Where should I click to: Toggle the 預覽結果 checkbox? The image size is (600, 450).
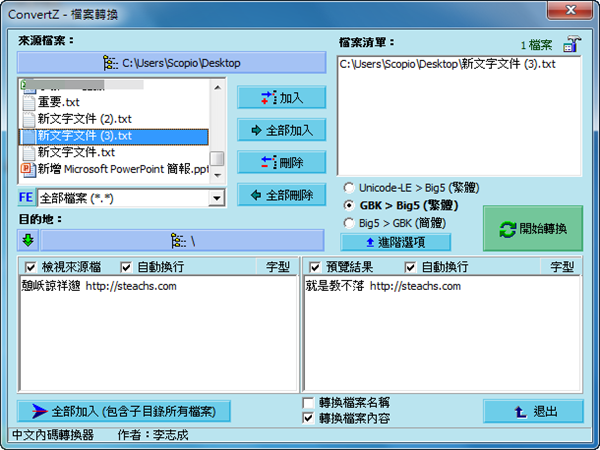click(315, 267)
